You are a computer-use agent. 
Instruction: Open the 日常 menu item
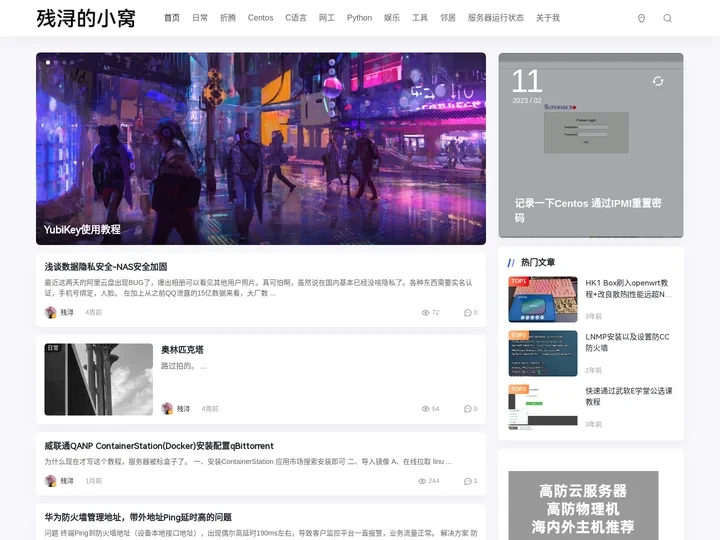click(200, 18)
